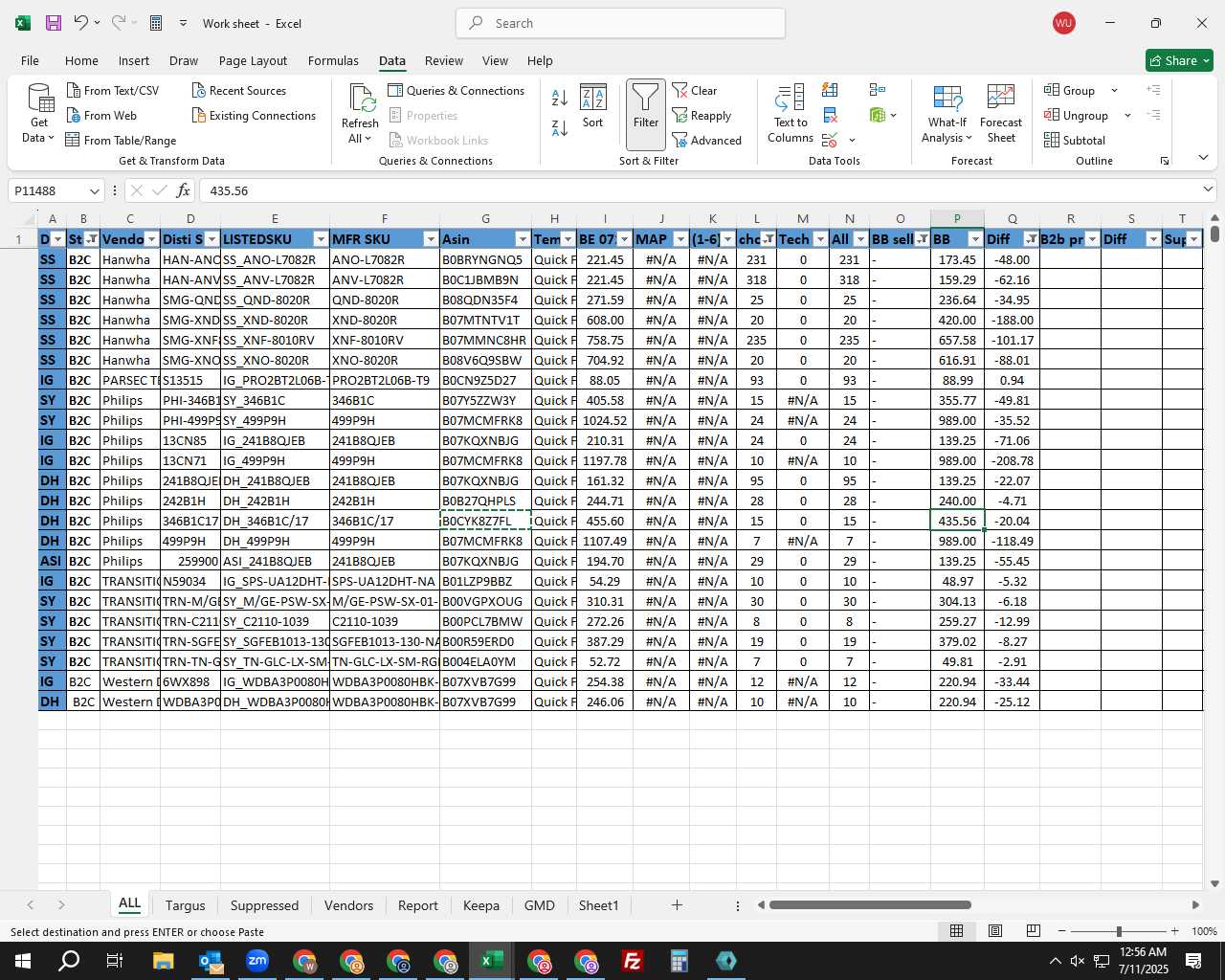The height and width of the screenshot is (980, 1225).
Task: Open the Review ribbon tab
Action: click(444, 60)
